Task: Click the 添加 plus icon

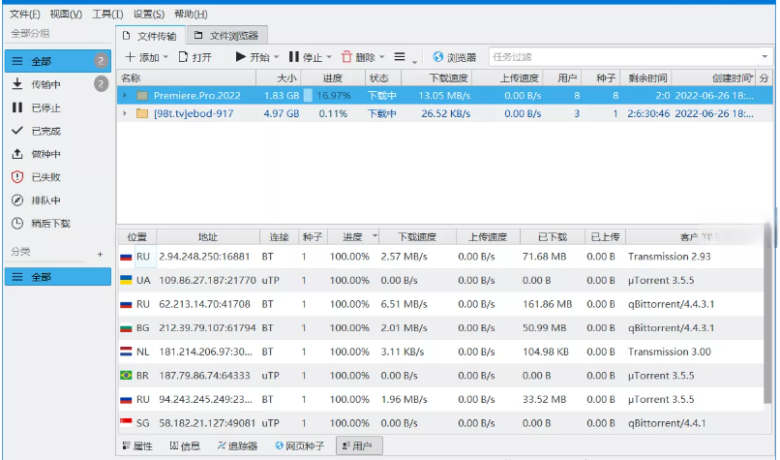Action: coord(130,57)
